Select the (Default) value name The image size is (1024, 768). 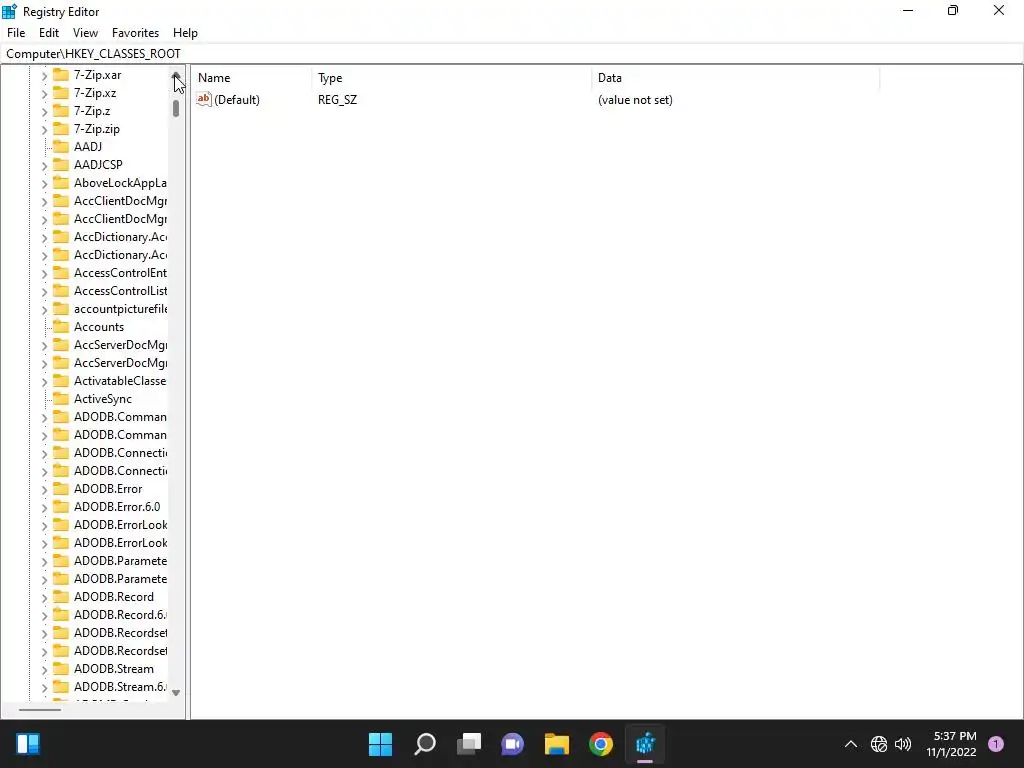point(237,100)
